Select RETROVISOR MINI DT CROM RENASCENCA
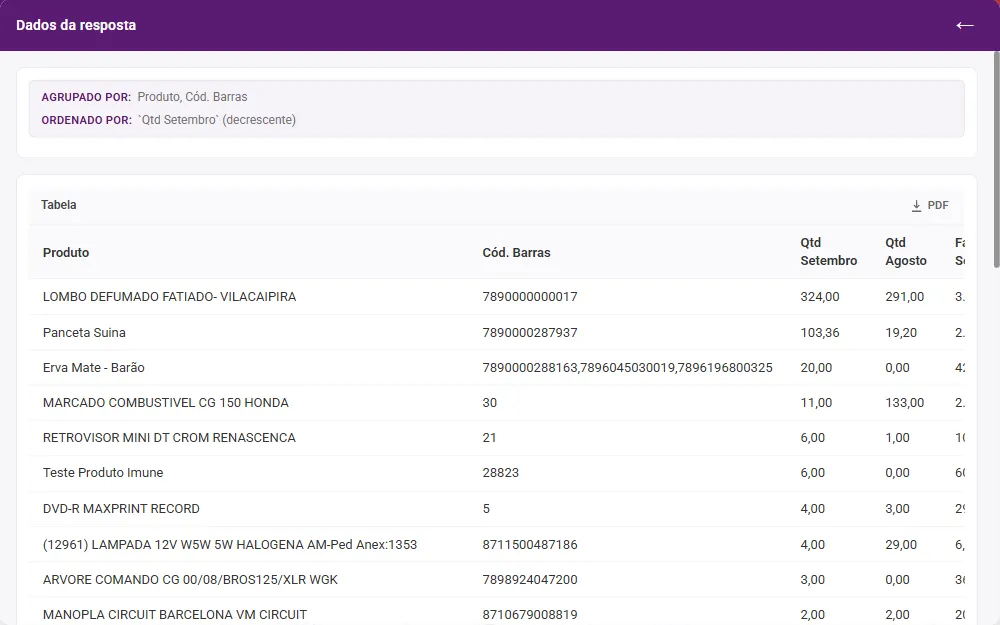 click(169, 438)
